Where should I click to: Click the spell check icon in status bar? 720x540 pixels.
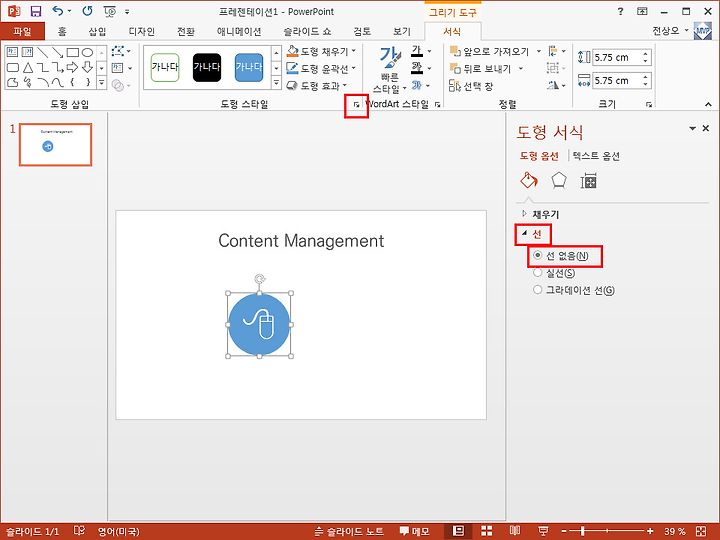[79, 531]
